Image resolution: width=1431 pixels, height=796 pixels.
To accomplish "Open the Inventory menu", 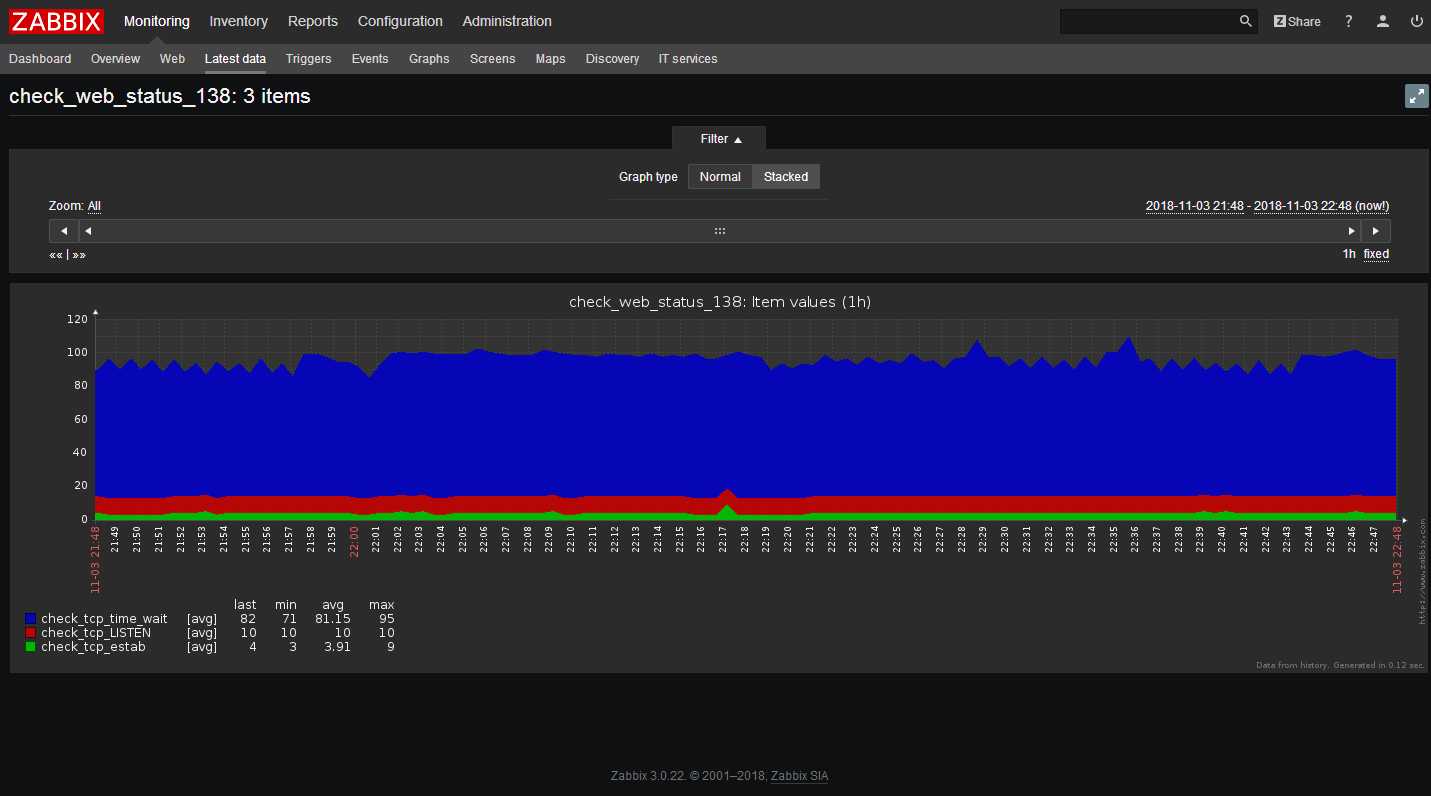I will (239, 21).
